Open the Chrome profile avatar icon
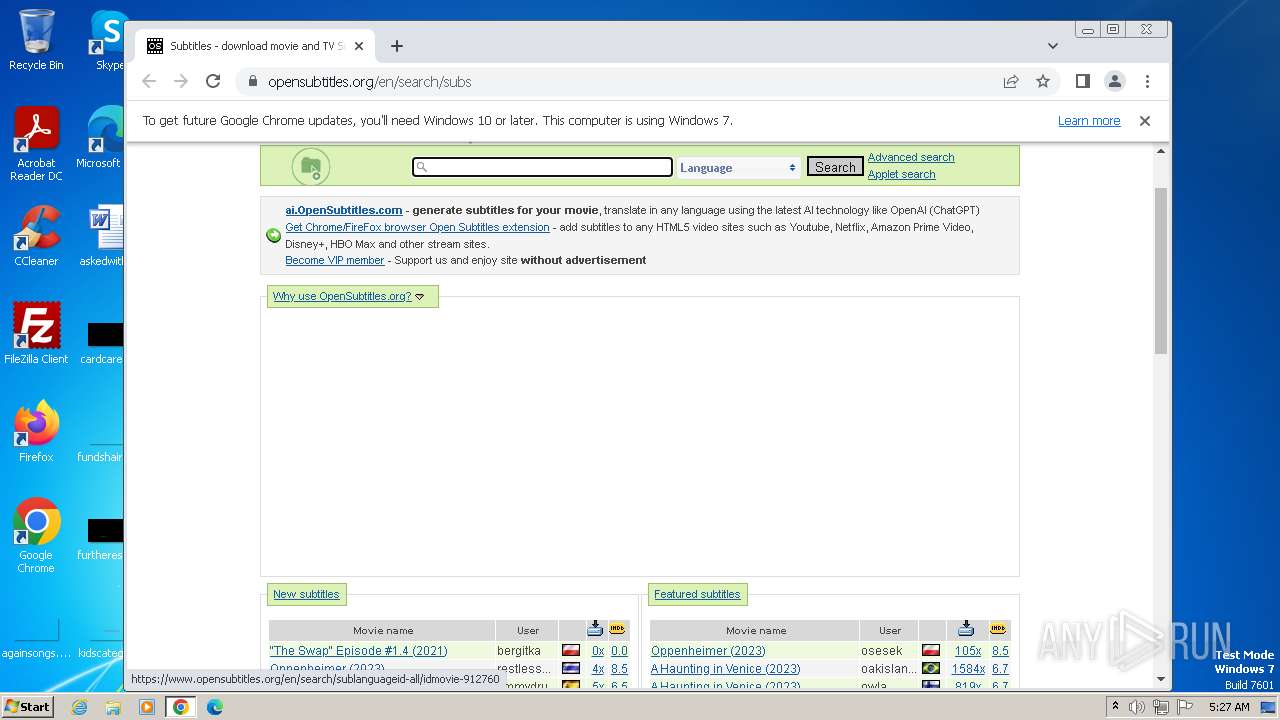Screen dimensions: 1280x720 (x=1115, y=81)
